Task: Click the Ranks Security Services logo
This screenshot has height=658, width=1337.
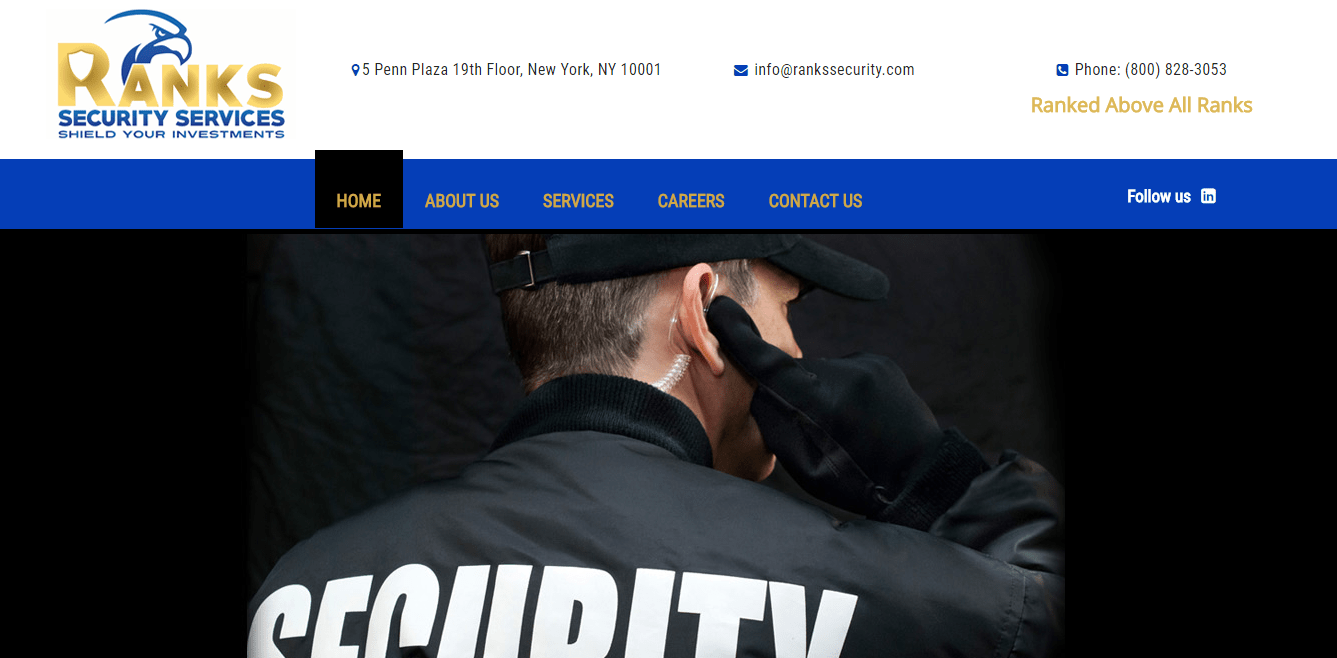Action: pyautogui.click(x=171, y=75)
